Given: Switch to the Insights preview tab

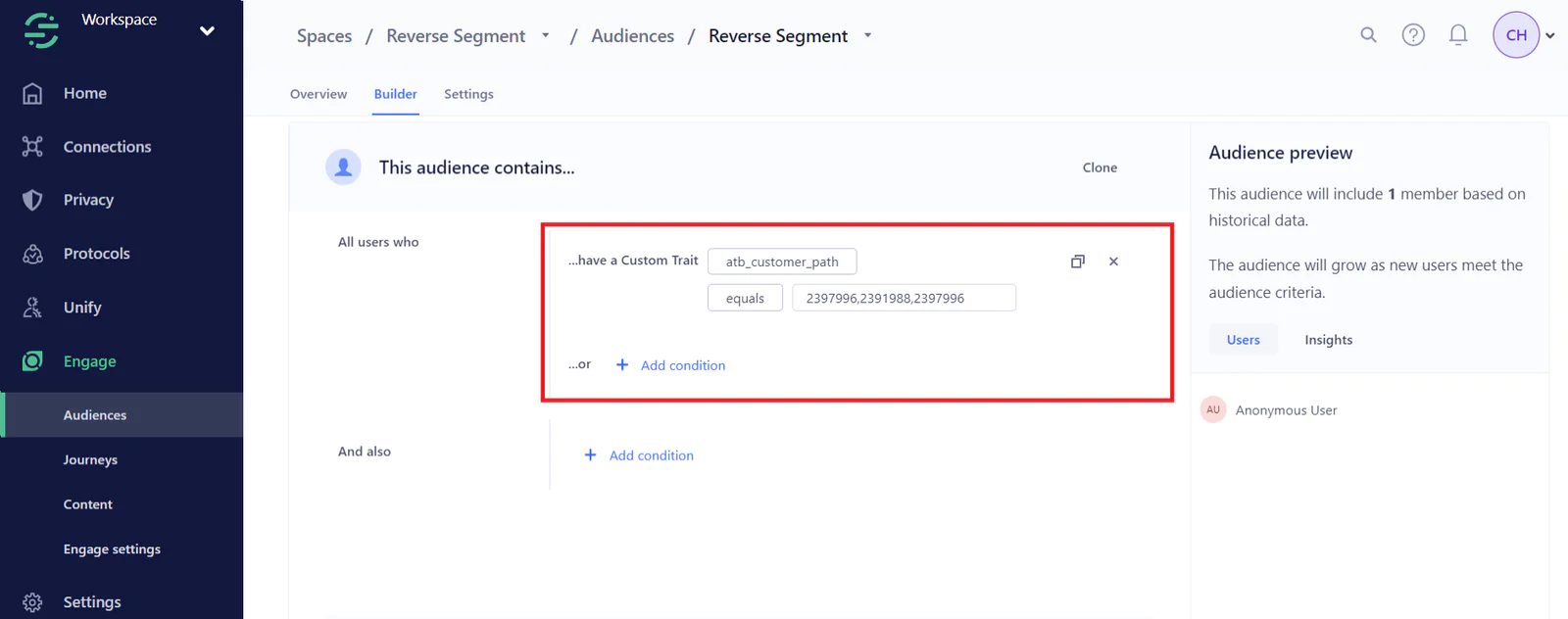Looking at the screenshot, I should point(1328,340).
